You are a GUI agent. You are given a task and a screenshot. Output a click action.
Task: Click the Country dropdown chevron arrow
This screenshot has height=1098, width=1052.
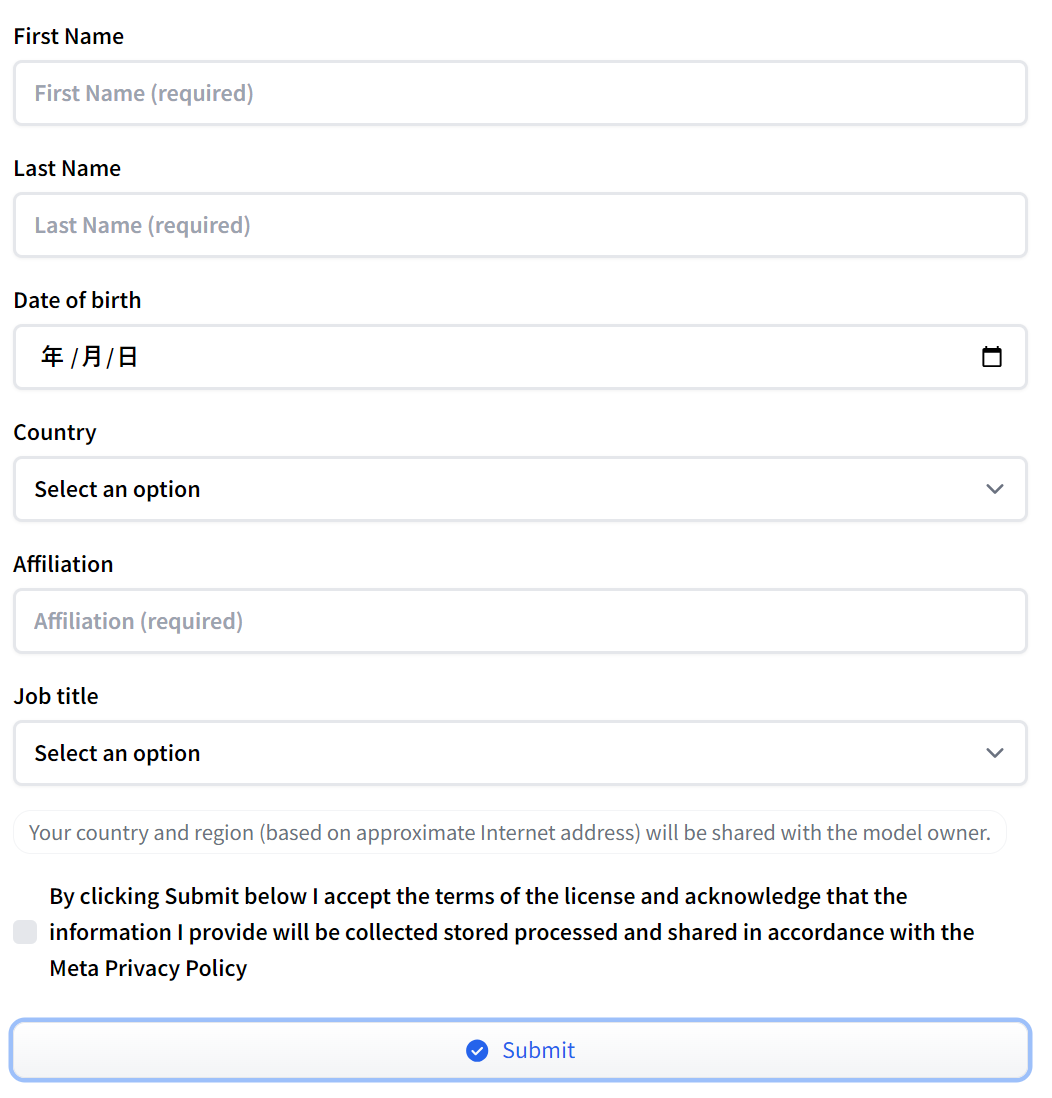(x=995, y=489)
